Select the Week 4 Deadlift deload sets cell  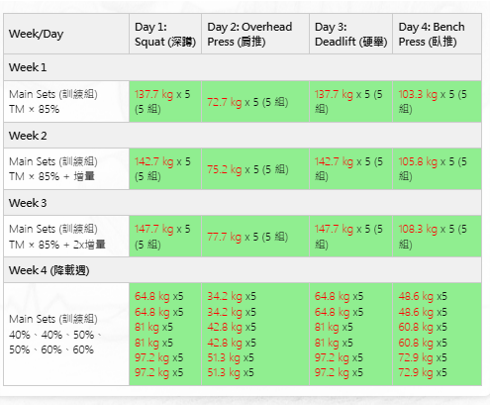tap(351, 334)
